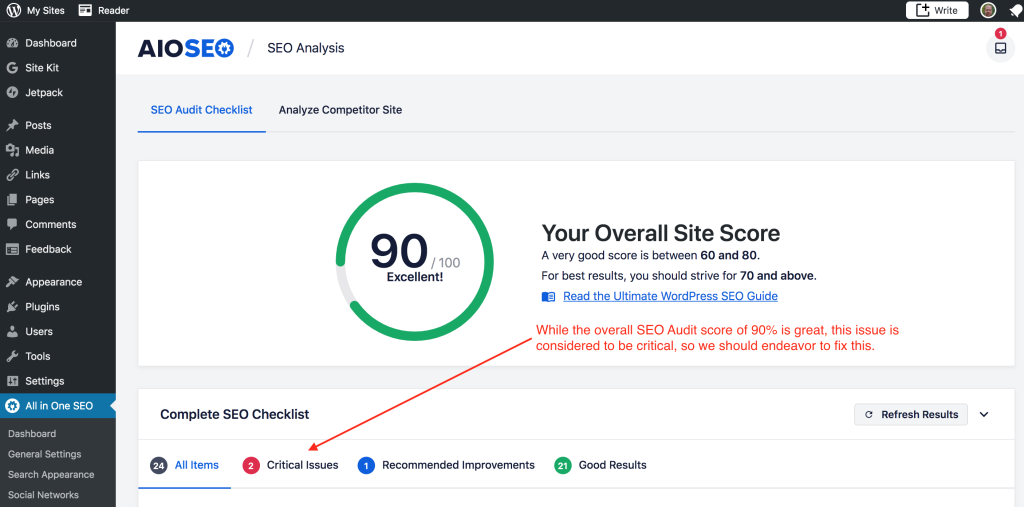Click the green site score progress ring

pyautogui.click(x=415, y=262)
